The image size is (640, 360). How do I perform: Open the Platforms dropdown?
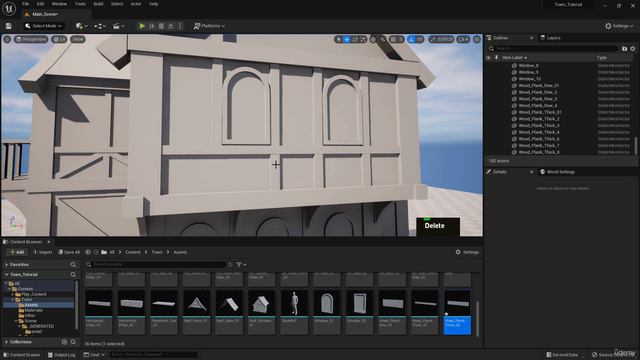(209, 26)
